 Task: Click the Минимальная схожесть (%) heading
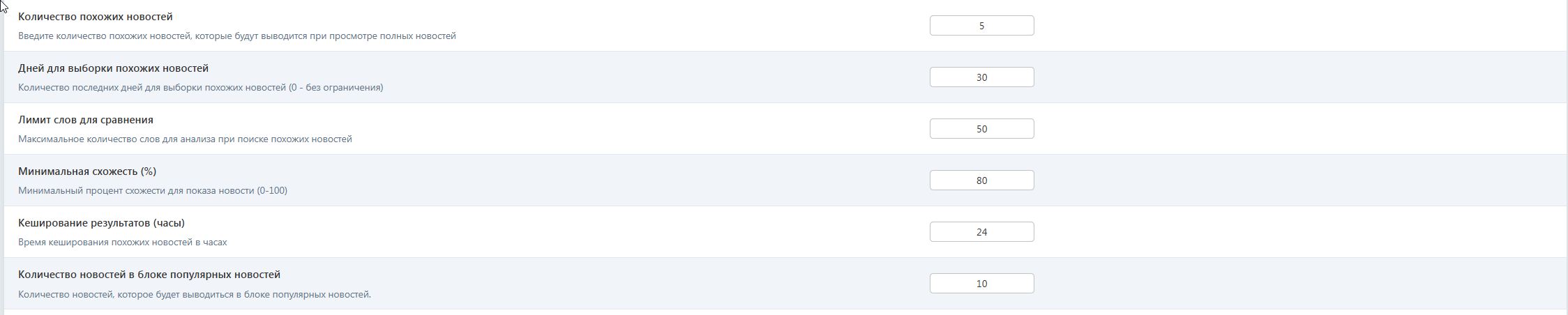[x=87, y=171]
